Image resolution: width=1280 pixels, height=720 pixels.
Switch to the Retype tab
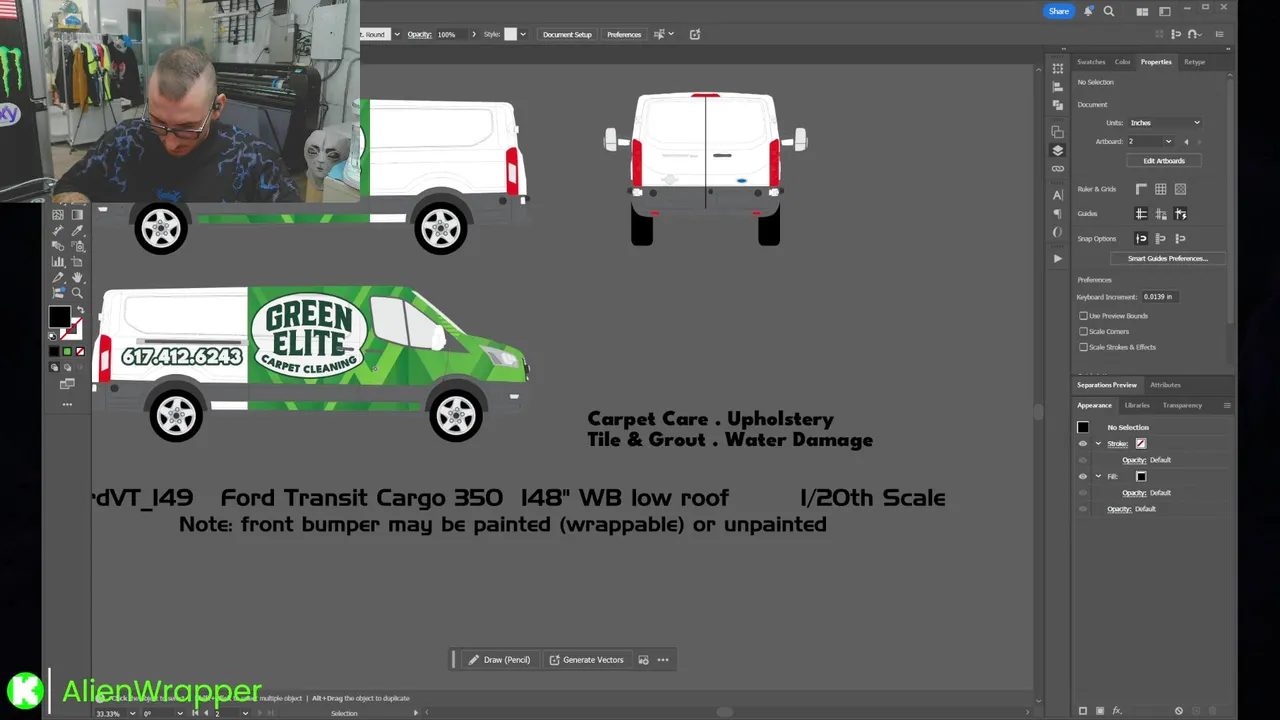pyautogui.click(x=1195, y=62)
